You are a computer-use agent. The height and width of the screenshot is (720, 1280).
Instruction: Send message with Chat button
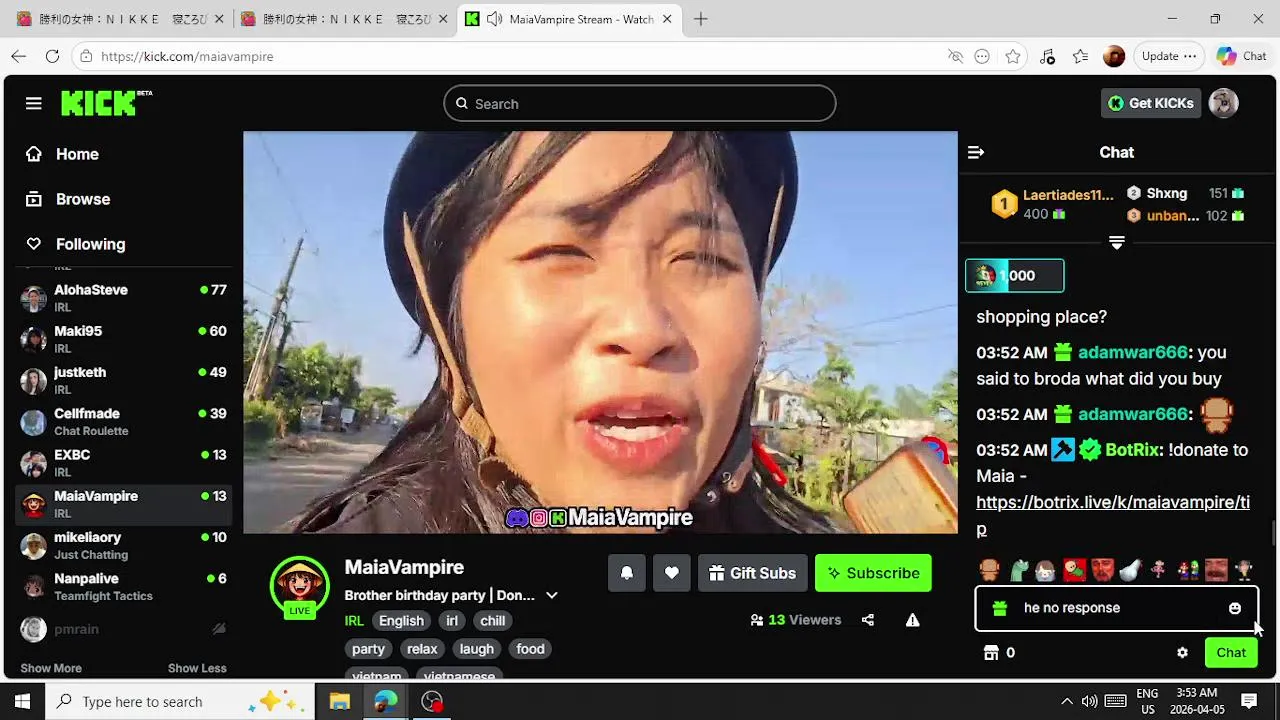[1231, 652]
